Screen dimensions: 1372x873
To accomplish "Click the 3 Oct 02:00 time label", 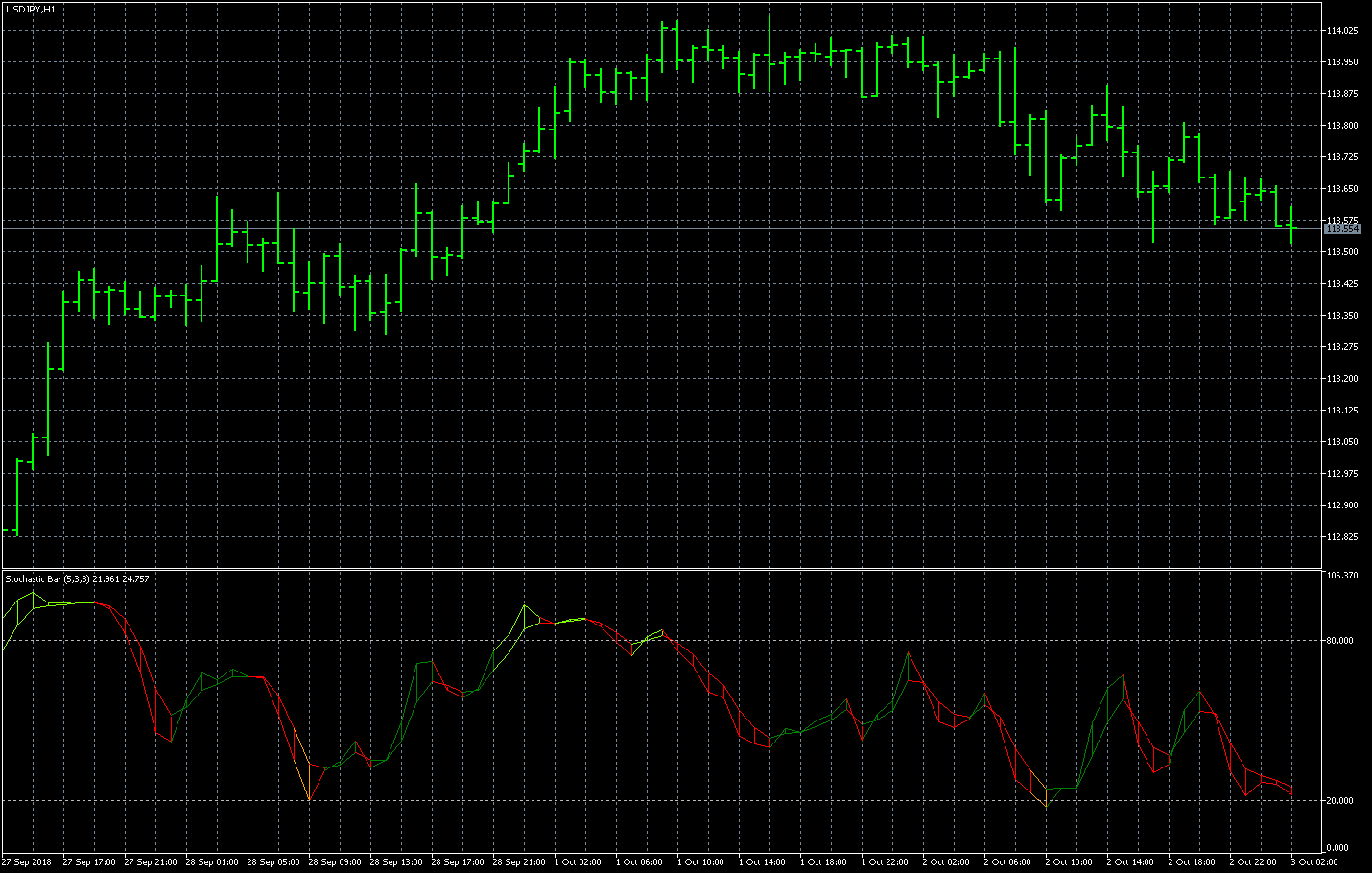I will coord(1314,862).
